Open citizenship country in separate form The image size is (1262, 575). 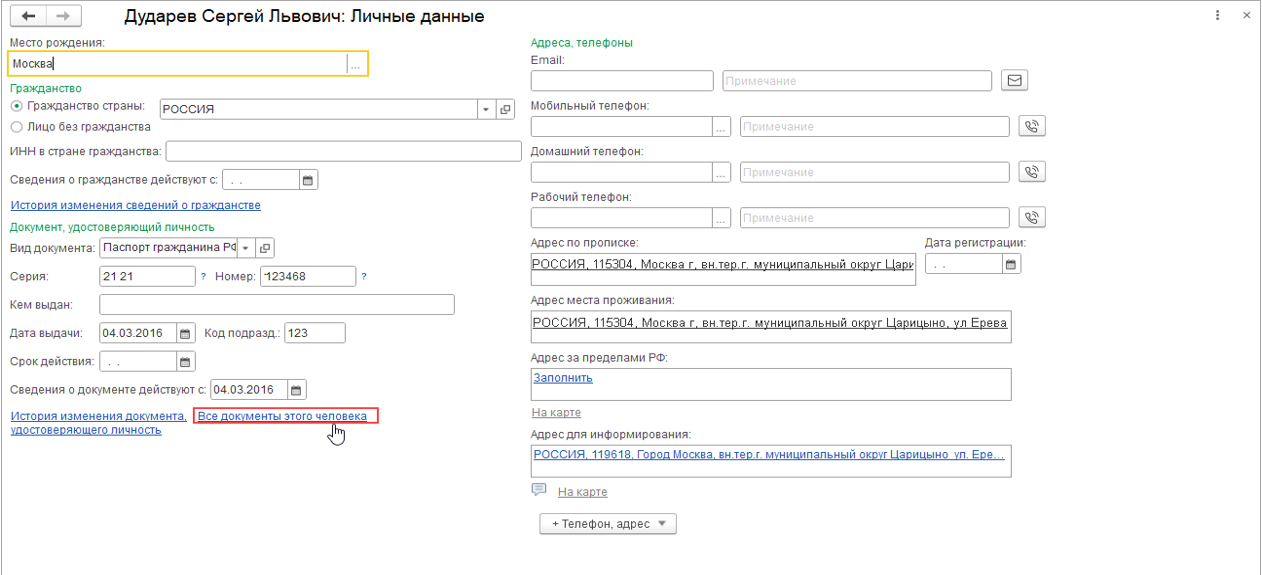(505, 110)
